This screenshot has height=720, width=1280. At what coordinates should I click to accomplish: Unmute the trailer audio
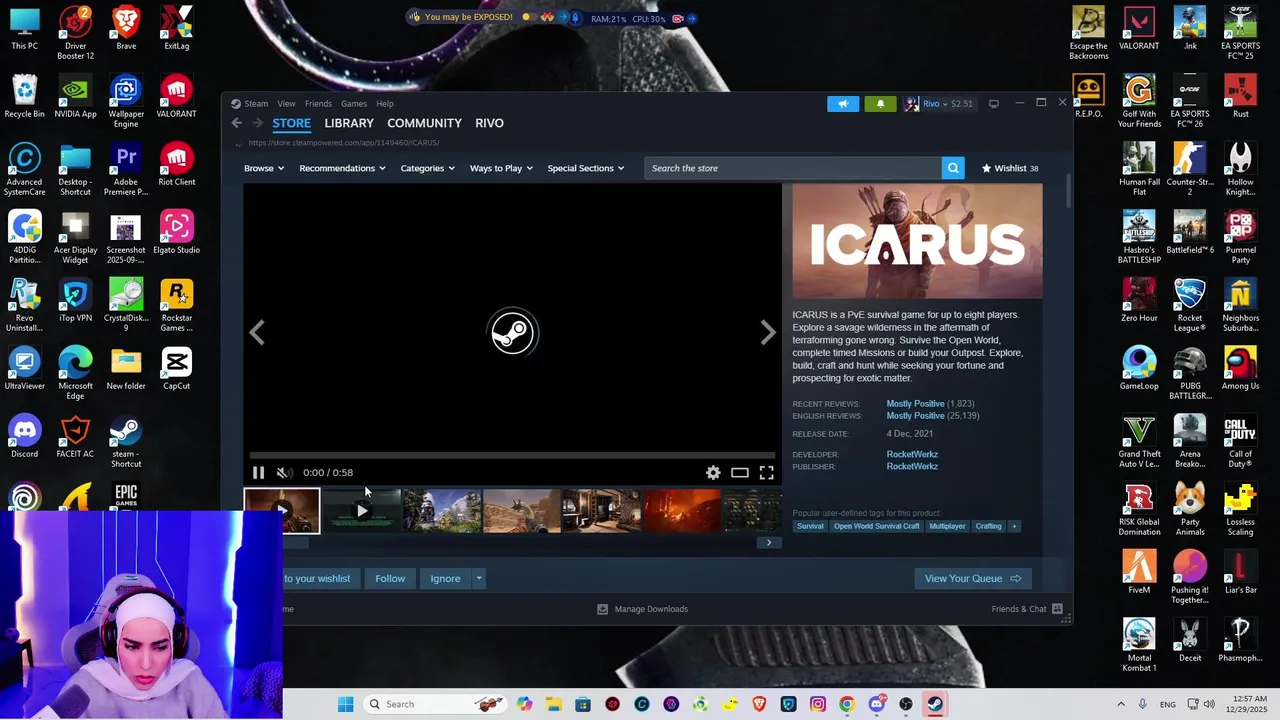pos(284,473)
